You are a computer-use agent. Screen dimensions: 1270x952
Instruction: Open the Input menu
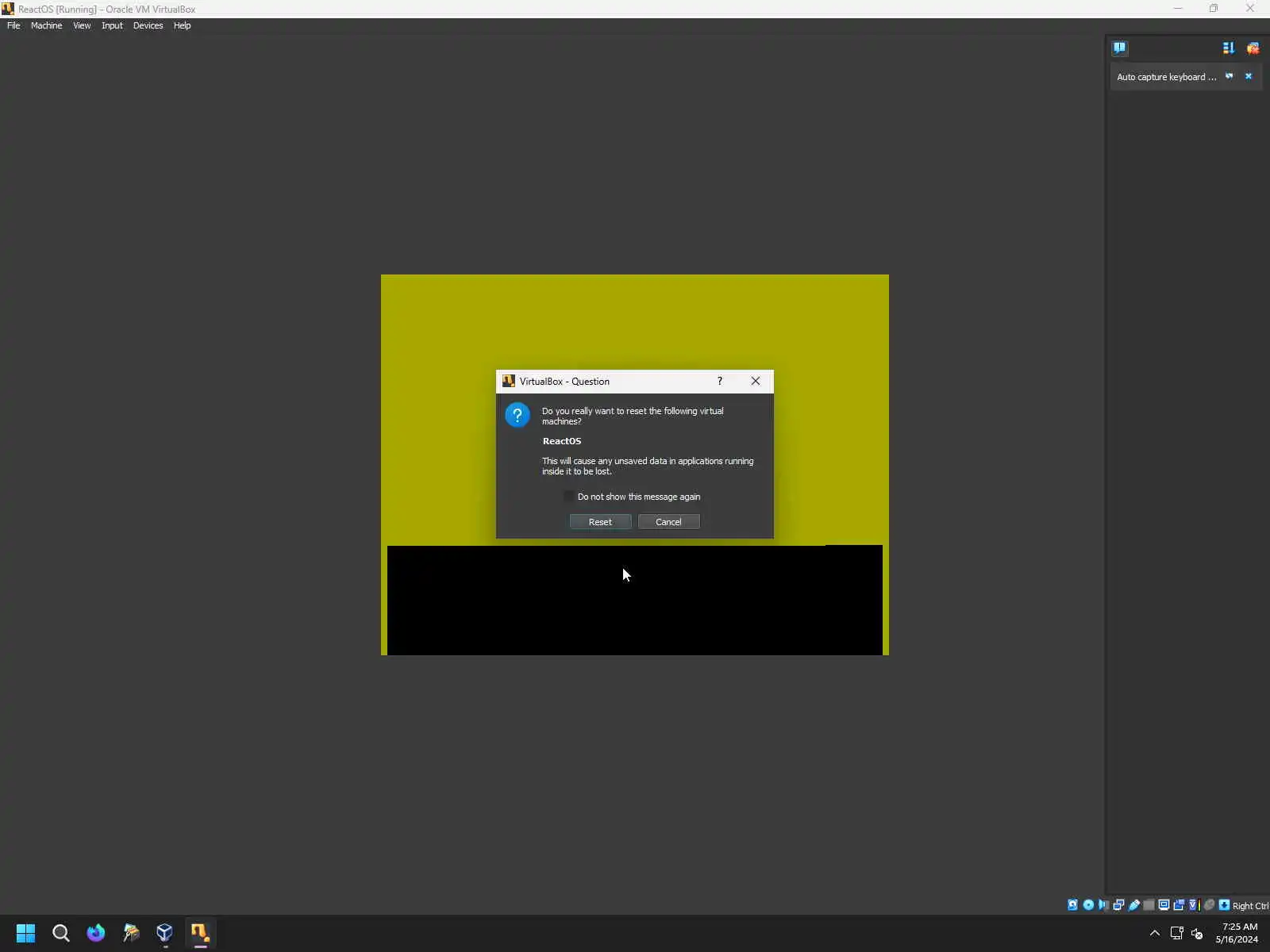pos(112,25)
